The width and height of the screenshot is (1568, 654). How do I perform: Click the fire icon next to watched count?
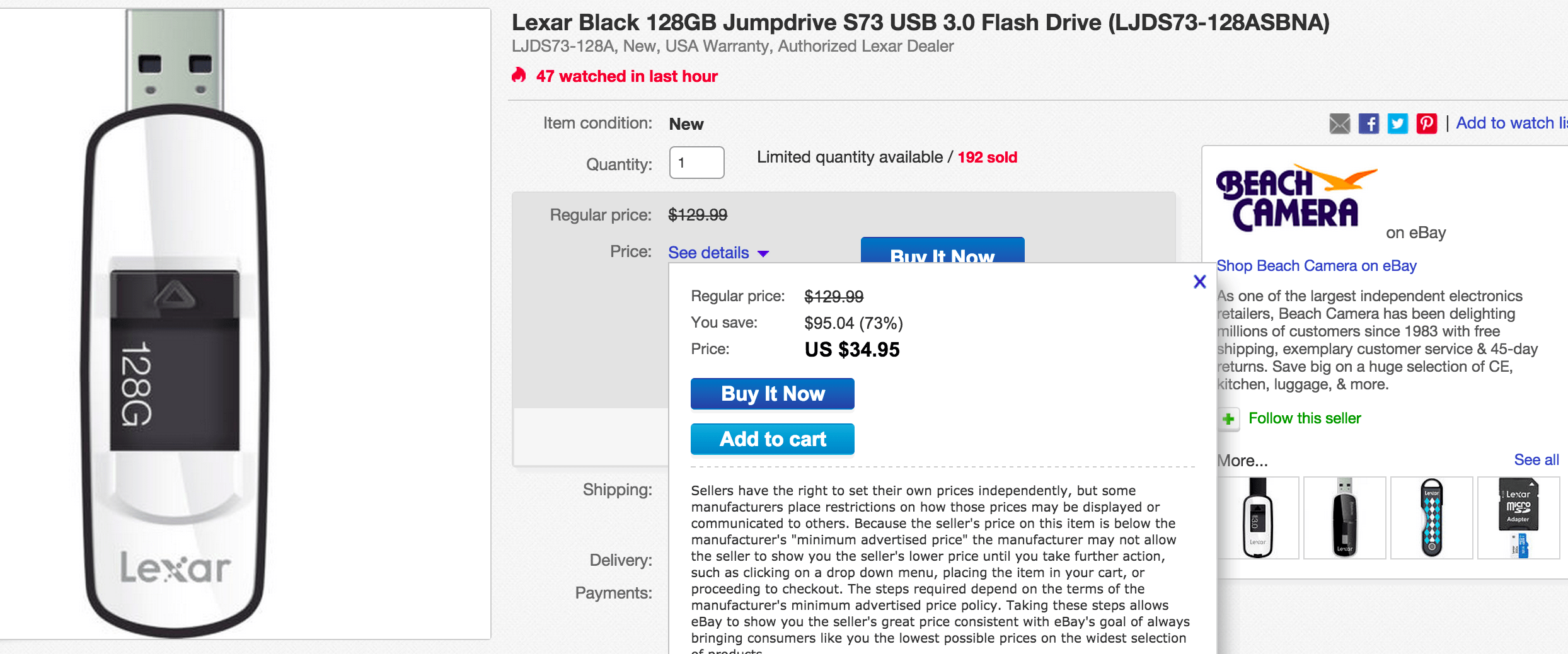pyautogui.click(x=519, y=76)
